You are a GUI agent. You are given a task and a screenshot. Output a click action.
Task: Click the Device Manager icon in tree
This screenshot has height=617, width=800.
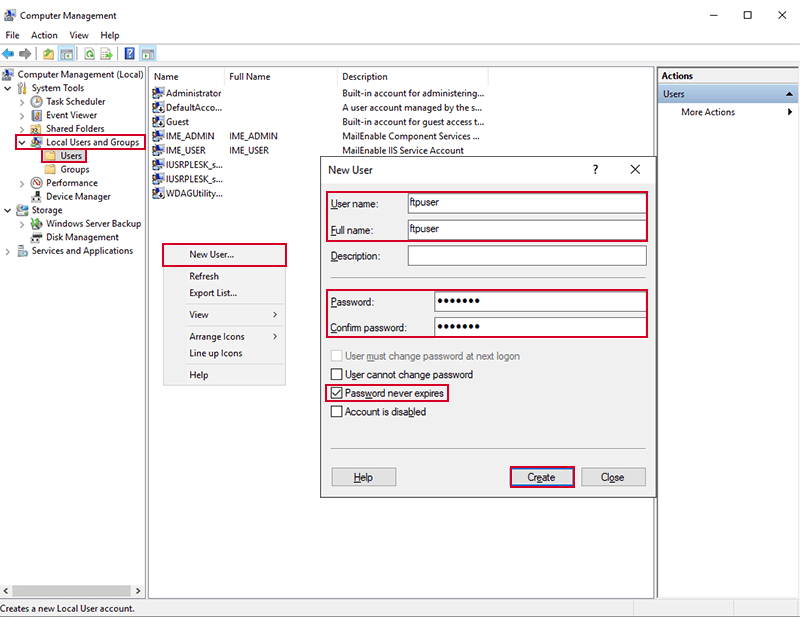[x=36, y=196]
